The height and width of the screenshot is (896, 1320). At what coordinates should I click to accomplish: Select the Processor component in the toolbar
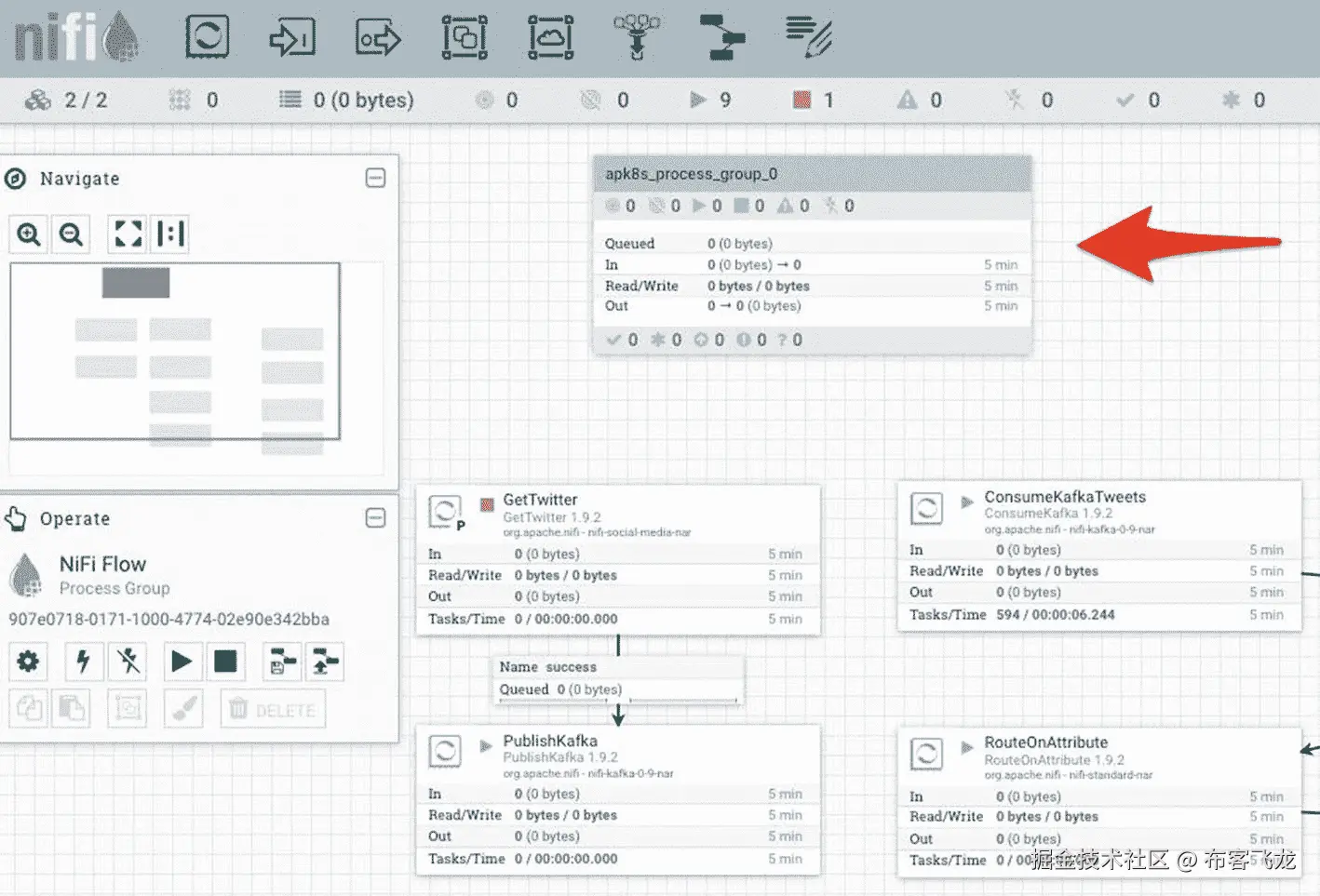pyautogui.click(x=207, y=36)
